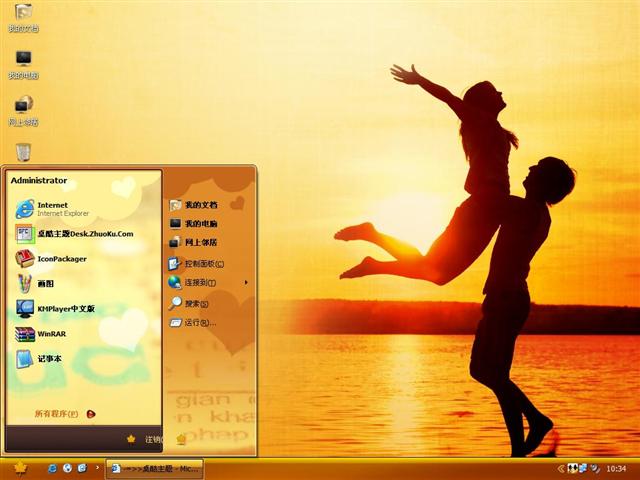Click the maple leaf Start button
The width and height of the screenshot is (640, 480).
coord(20,469)
